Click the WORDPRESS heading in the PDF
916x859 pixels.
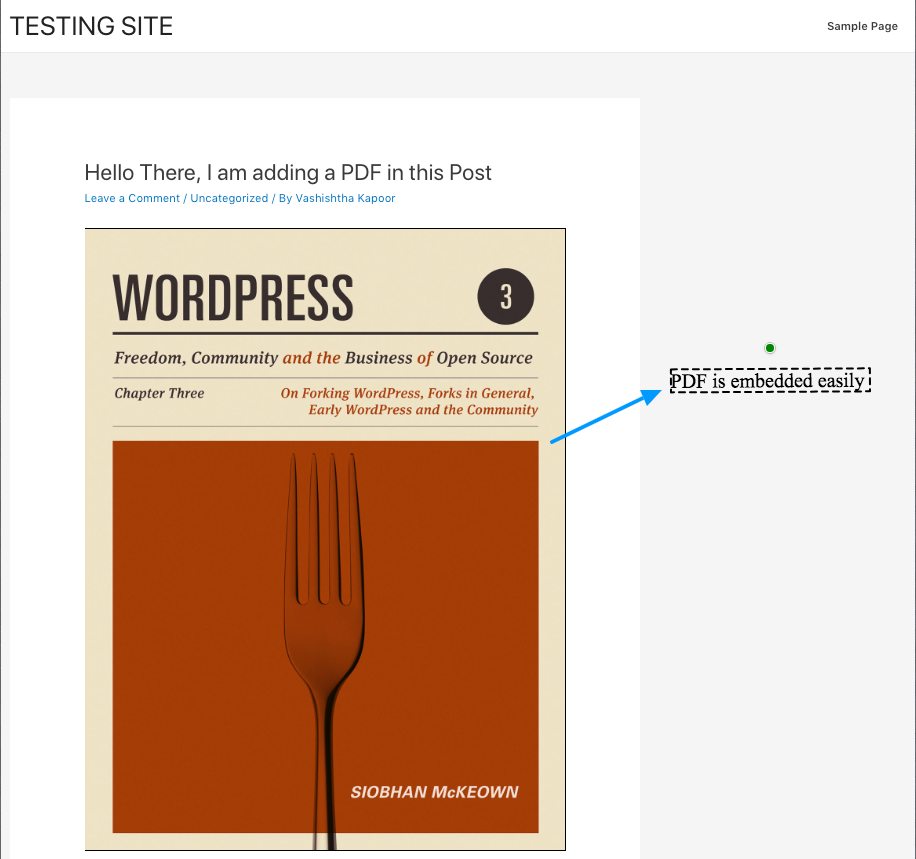pyautogui.click(x=233, y=298)
